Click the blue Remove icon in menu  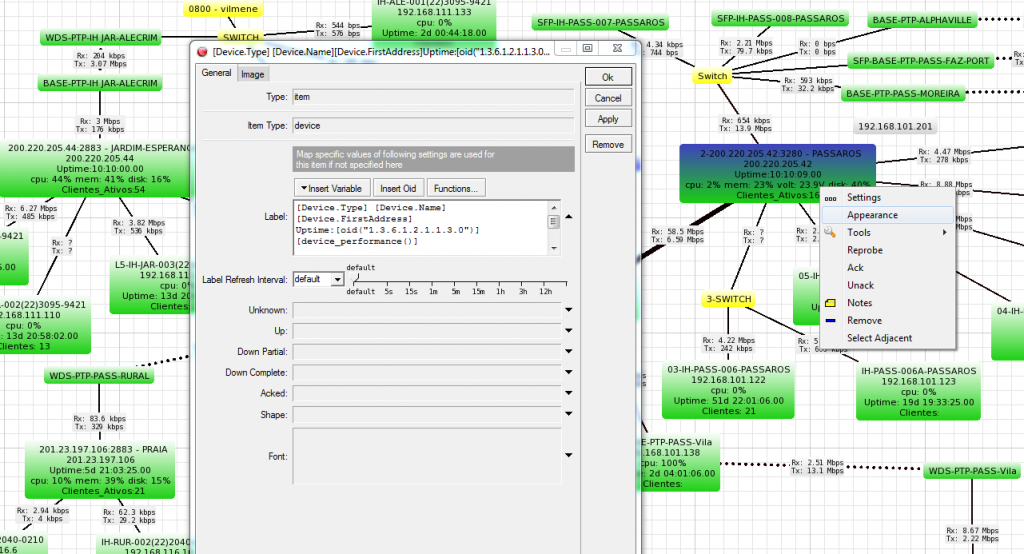829,321
